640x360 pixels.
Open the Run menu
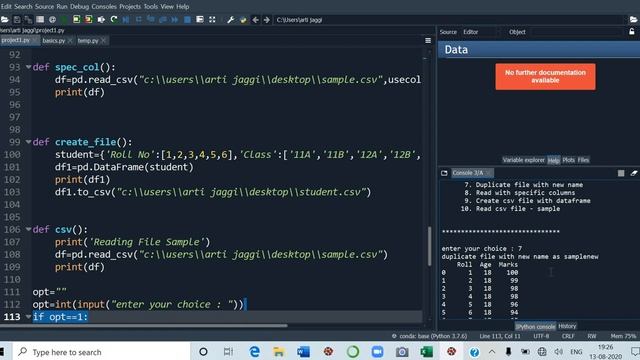coord(62,7)
